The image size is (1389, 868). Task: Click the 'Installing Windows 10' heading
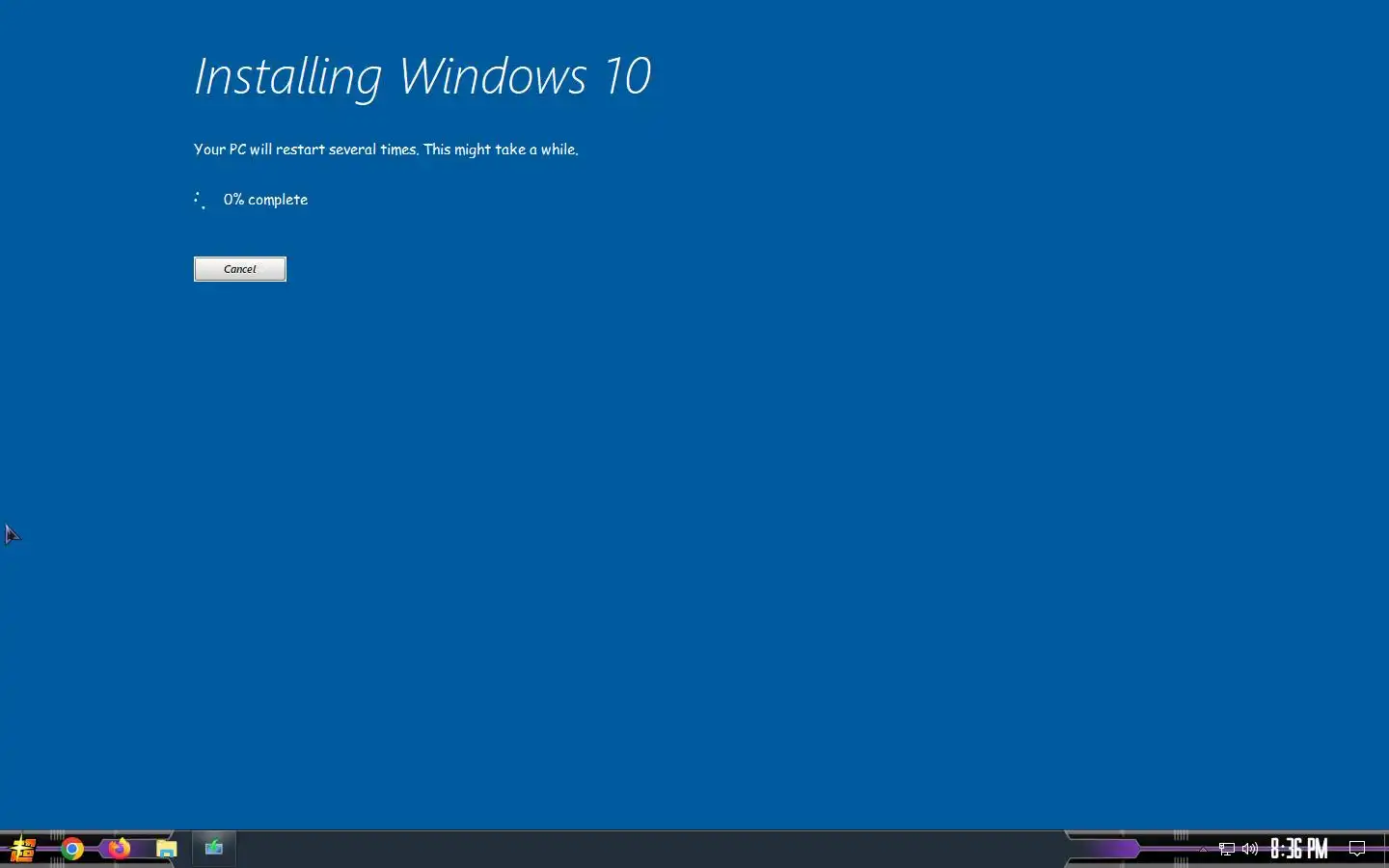click(x=422, y=76)
